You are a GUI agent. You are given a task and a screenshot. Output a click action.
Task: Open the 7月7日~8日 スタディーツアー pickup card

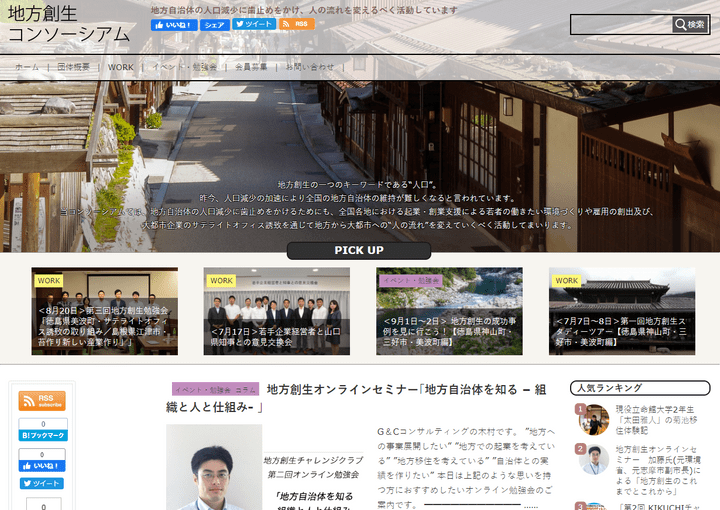click(622, 311)
